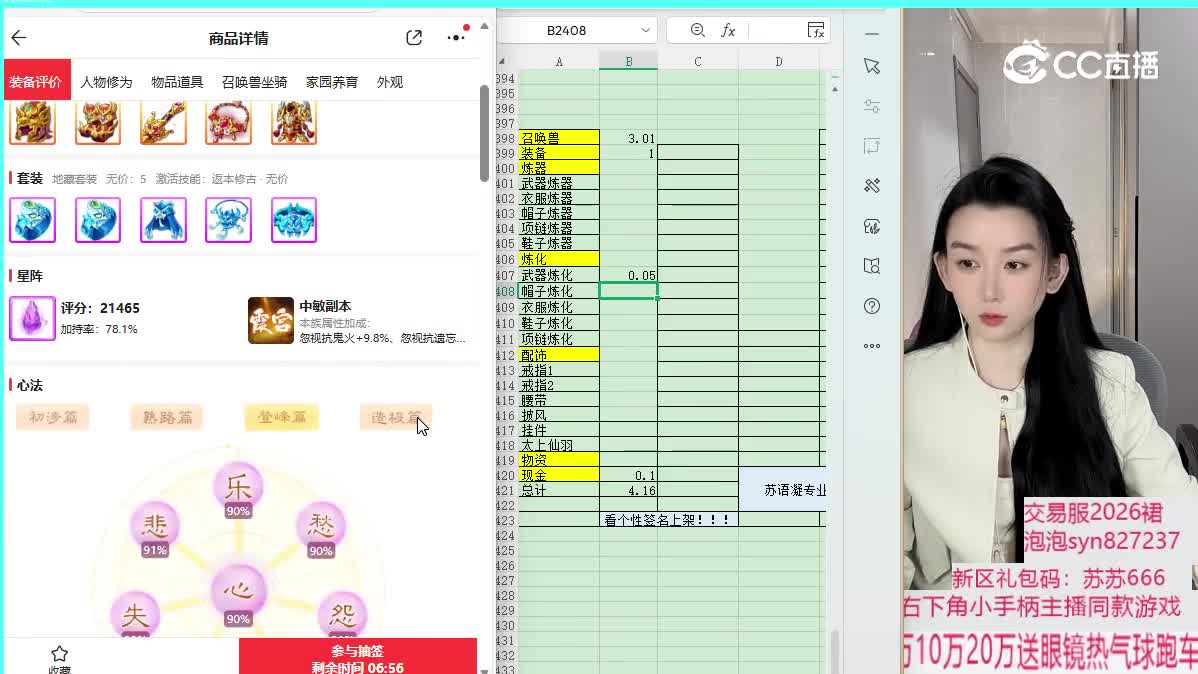Expand the B2408 name box dropdown
The image size is (1198, 674).
[646, 31]
